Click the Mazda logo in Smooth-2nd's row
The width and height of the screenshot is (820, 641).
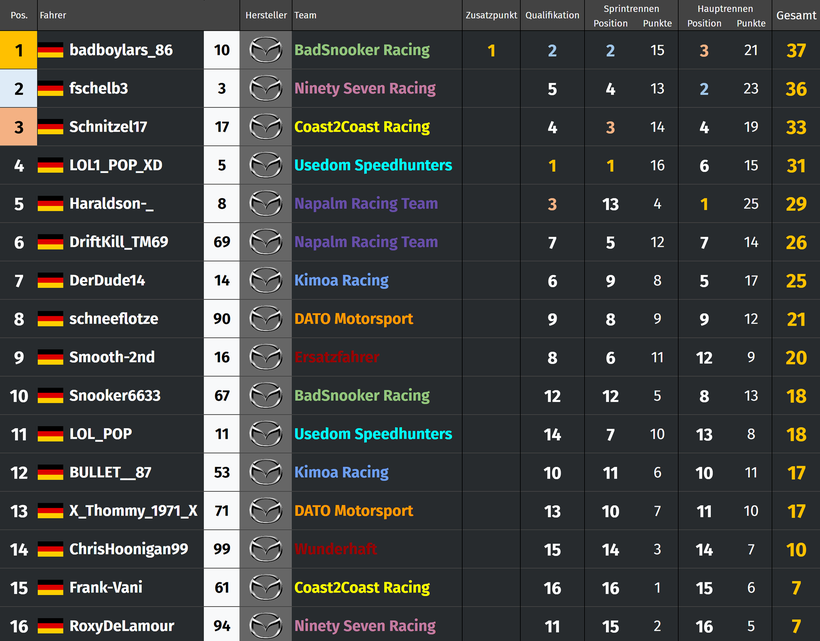coord(266,357)
